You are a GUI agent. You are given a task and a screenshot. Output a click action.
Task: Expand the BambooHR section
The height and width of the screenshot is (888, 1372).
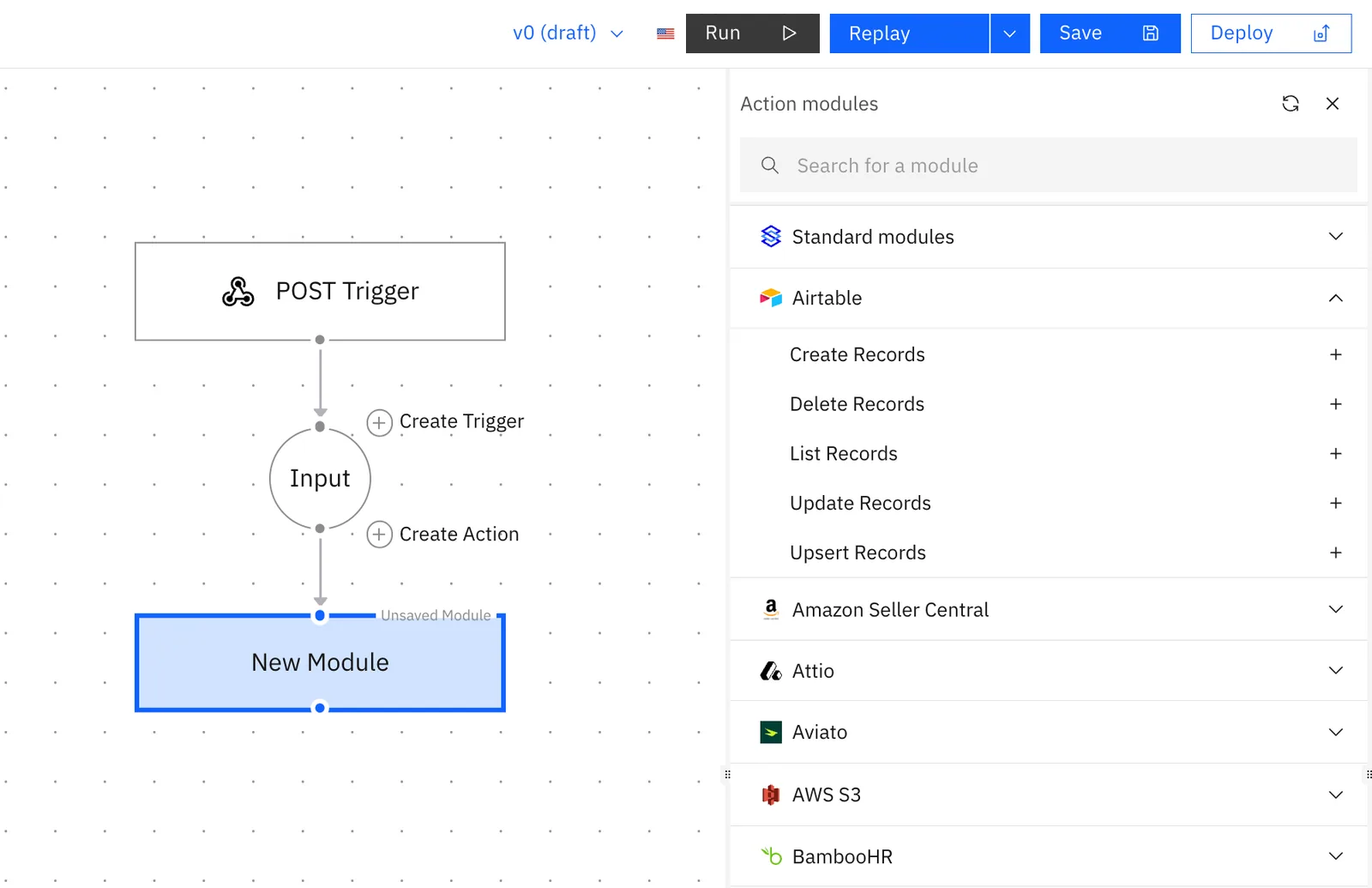(1048, 856)
